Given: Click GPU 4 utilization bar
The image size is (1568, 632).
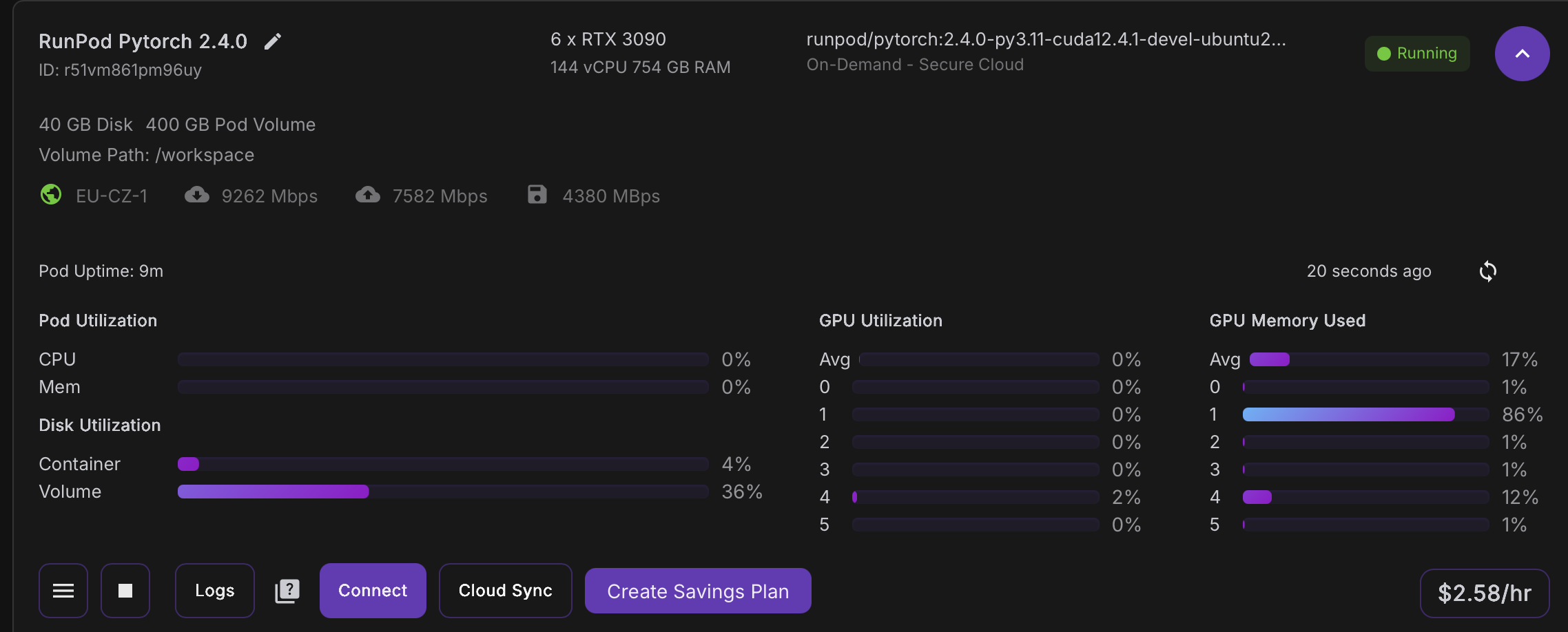Looking at the screenshot, I should tap(976, 497).
